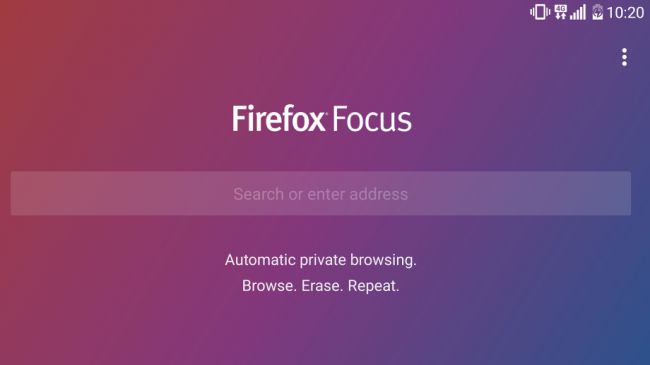Tap the cellular signal strength bars
650x365 pixels.
point(578,12)
